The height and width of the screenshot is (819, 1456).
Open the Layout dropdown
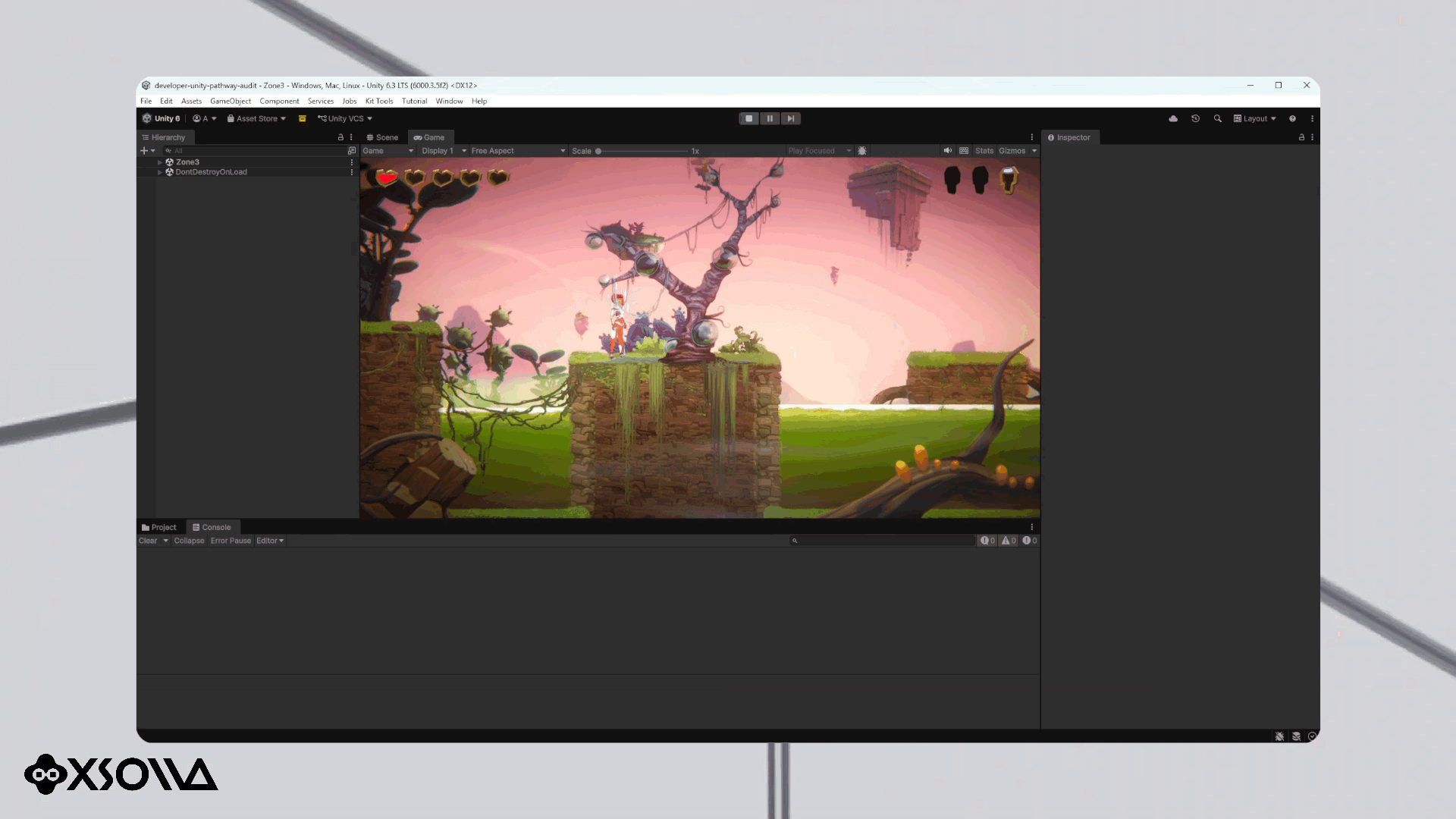1255,118
